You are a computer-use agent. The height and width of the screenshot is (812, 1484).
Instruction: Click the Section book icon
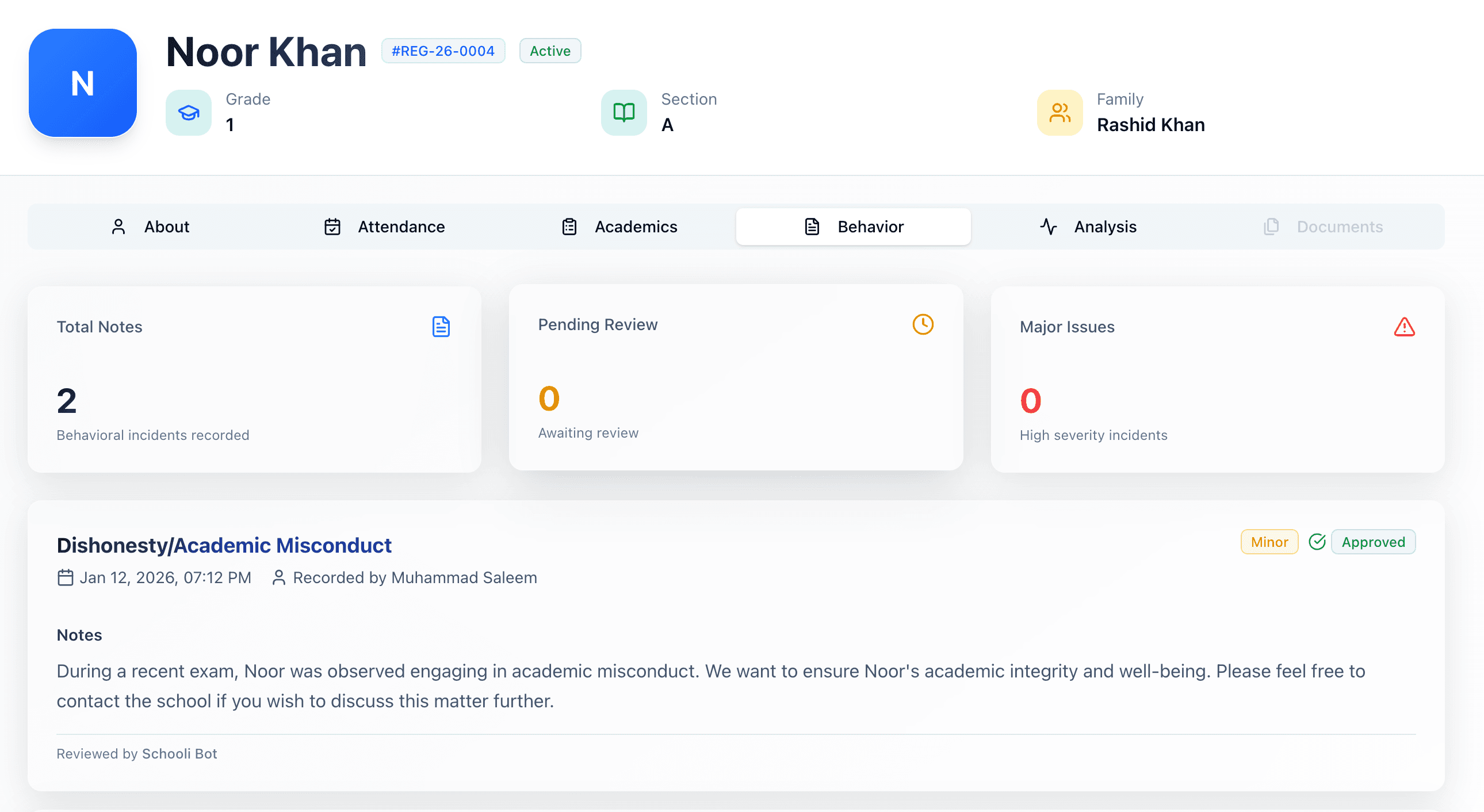[x=624, y=113]
